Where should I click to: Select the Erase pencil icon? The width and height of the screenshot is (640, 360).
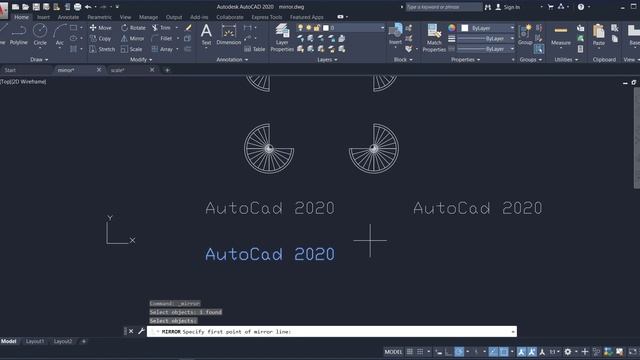coord(188,28)
